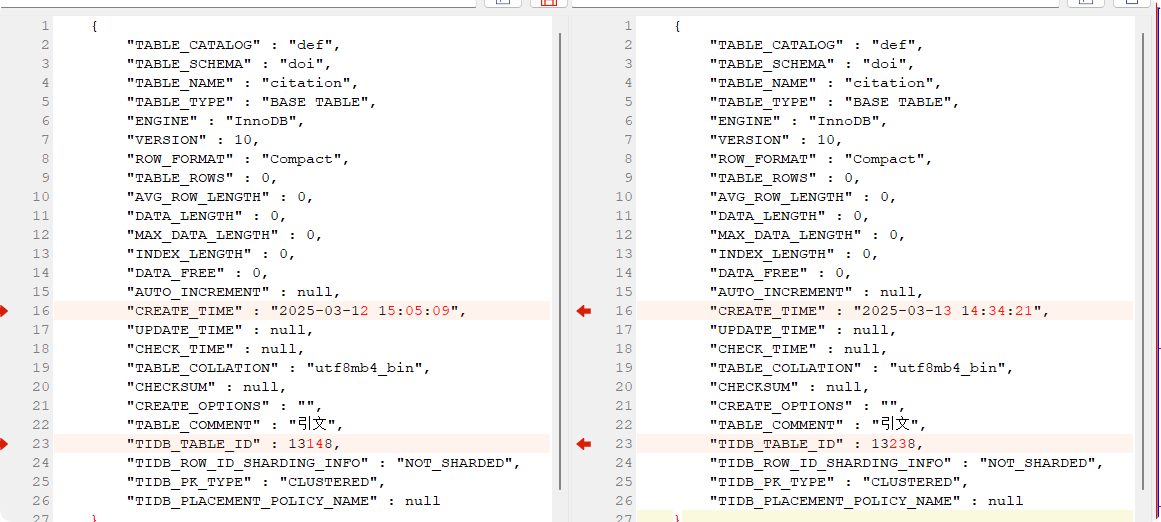Screen dimensions: 1161x522
Task: Click "TABLE_TYPE" : "BASE TABLE" in right pane
Action: pyautogui.click(x=835, y=101)
